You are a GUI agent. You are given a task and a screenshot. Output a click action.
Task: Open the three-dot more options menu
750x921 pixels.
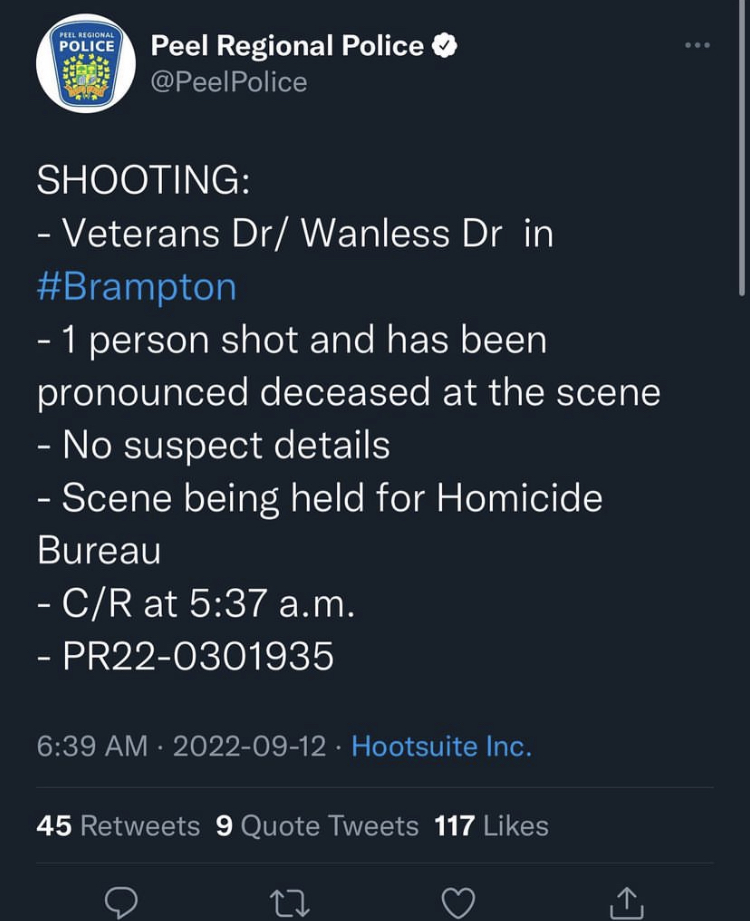click(697, 45)
